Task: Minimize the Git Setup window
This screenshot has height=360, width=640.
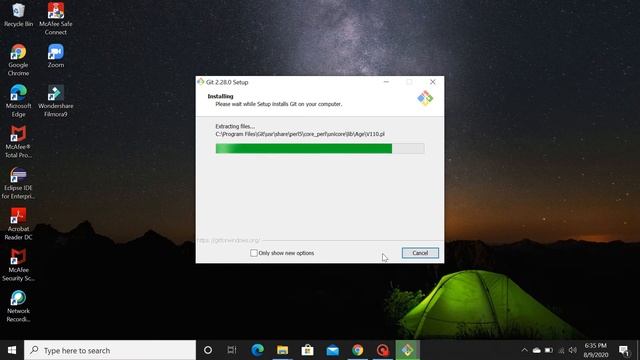Action: 386,82
